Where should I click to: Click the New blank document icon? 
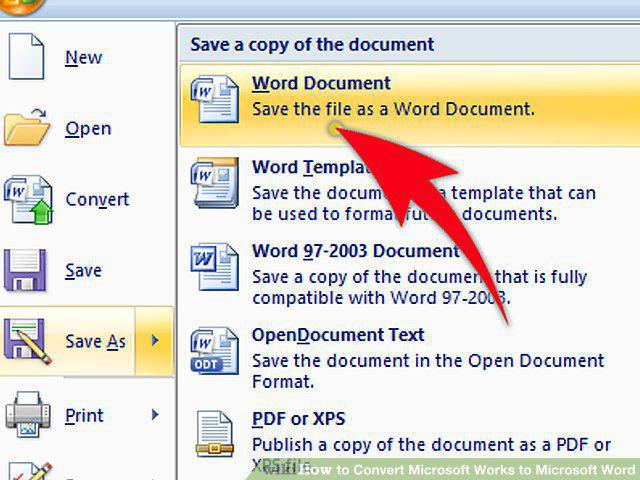pos(26,56)
